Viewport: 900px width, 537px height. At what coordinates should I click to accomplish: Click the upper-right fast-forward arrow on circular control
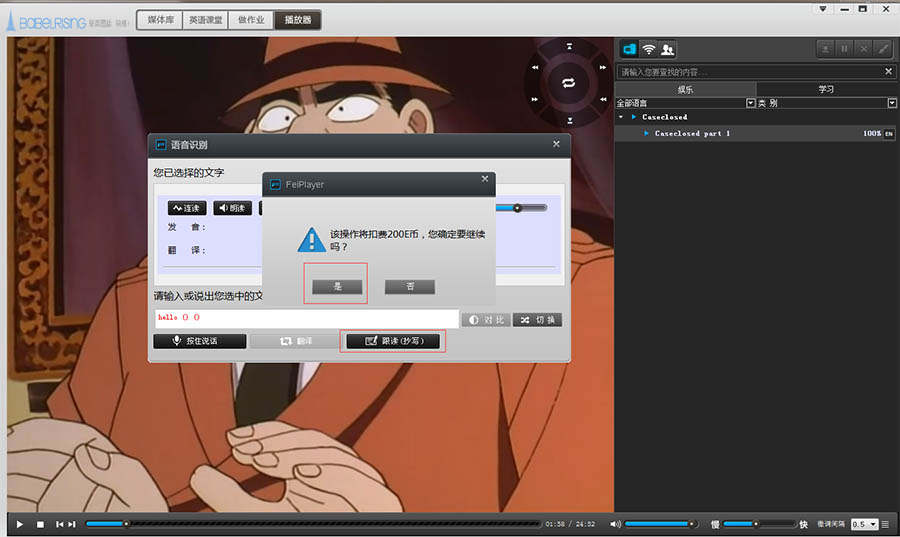tap(603, 67)
